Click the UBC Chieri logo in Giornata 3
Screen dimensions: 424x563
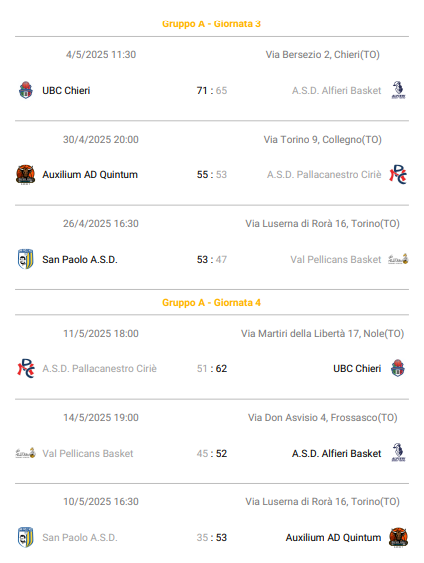click(25, 90)
